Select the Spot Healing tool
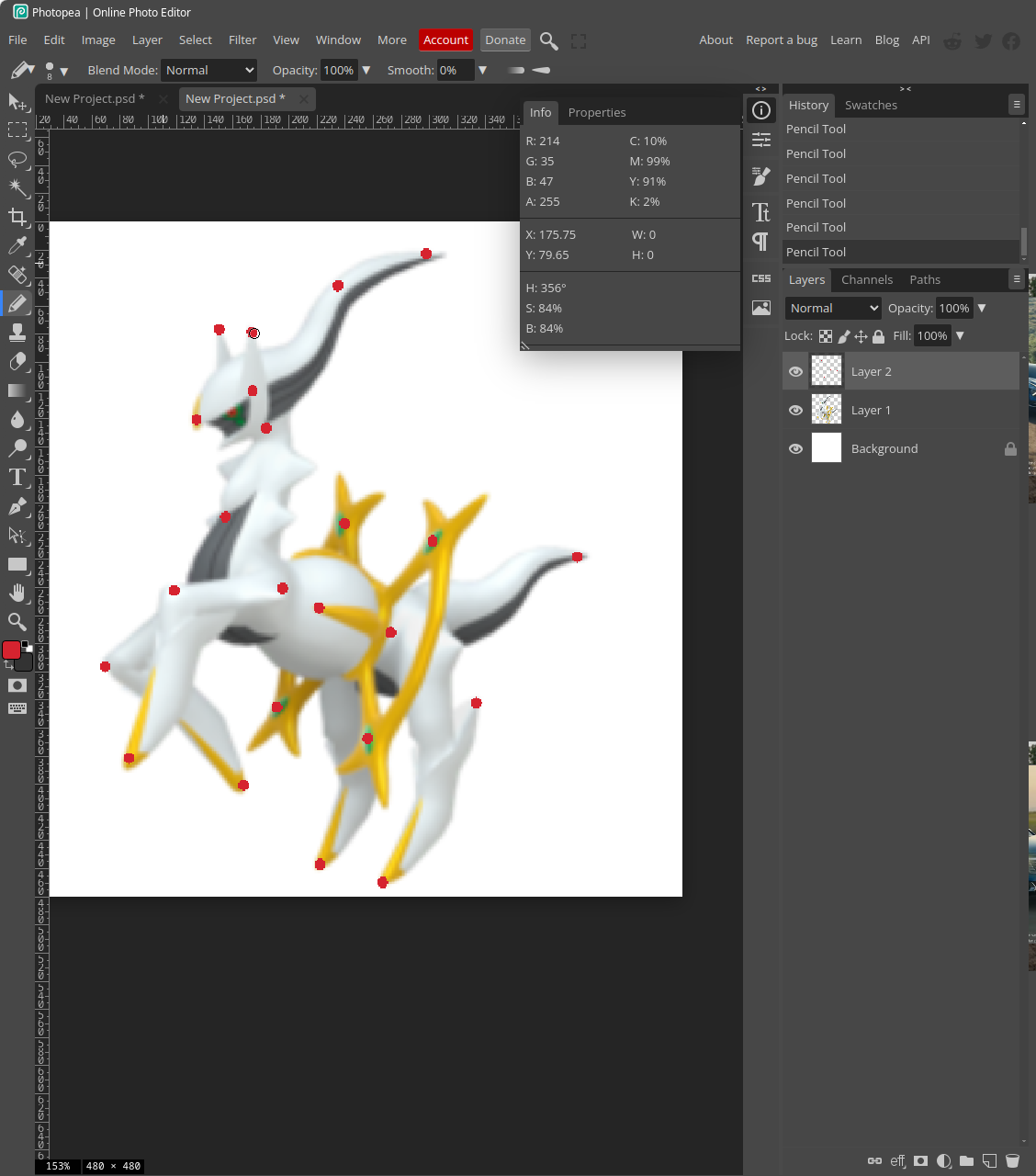This screenshot has height=1176, width=1036. pos(17,274)
